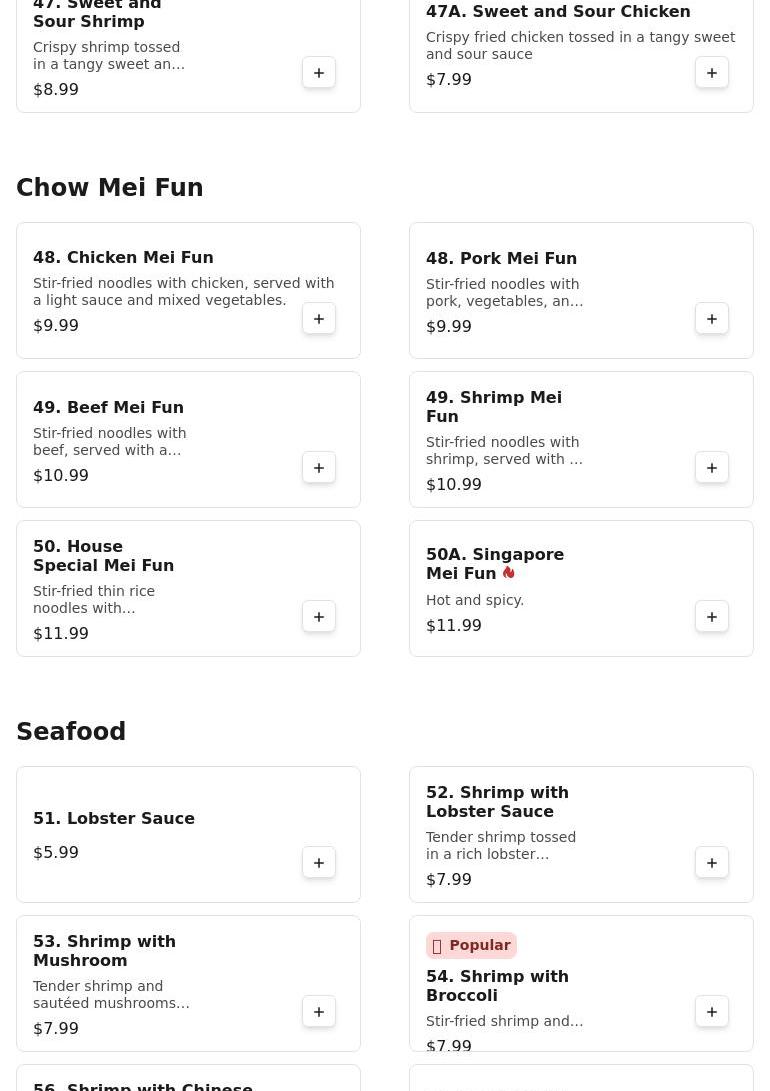Click plus button for Chicken Mei Fun

(x=319, y=319)
